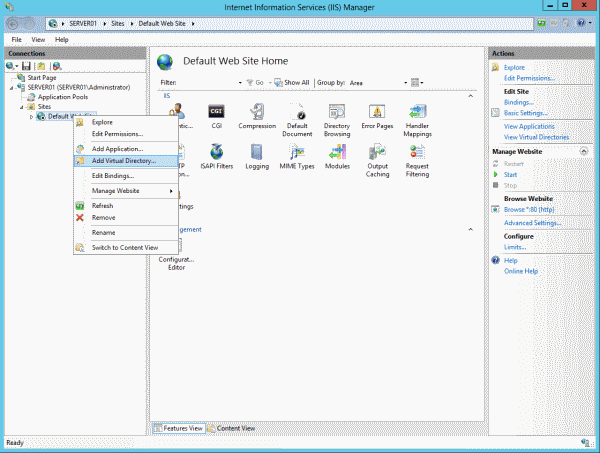Click the Default Web Site globe icon in tree
Viewport: 600px width, 453px height.
coord(41,116)
